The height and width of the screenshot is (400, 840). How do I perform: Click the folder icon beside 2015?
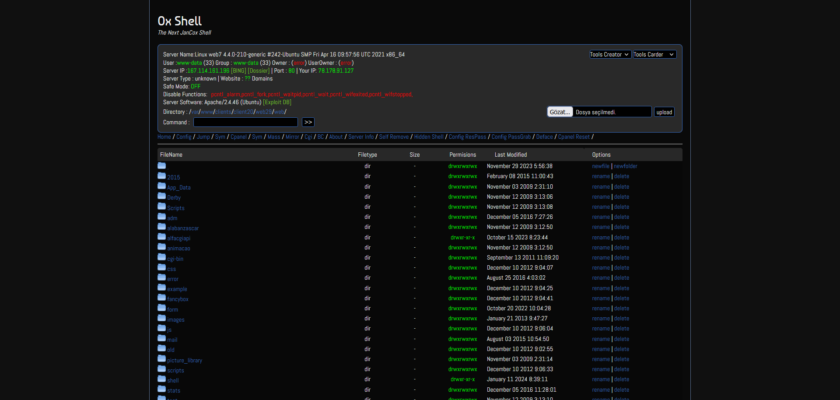pyautogui.click(x=162, y=176)
